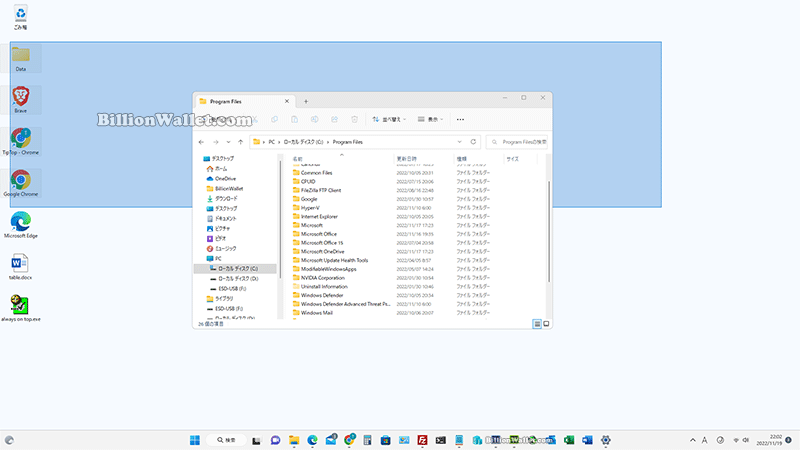
Task: Select the Common Files folder
Action: click(312, 172)
